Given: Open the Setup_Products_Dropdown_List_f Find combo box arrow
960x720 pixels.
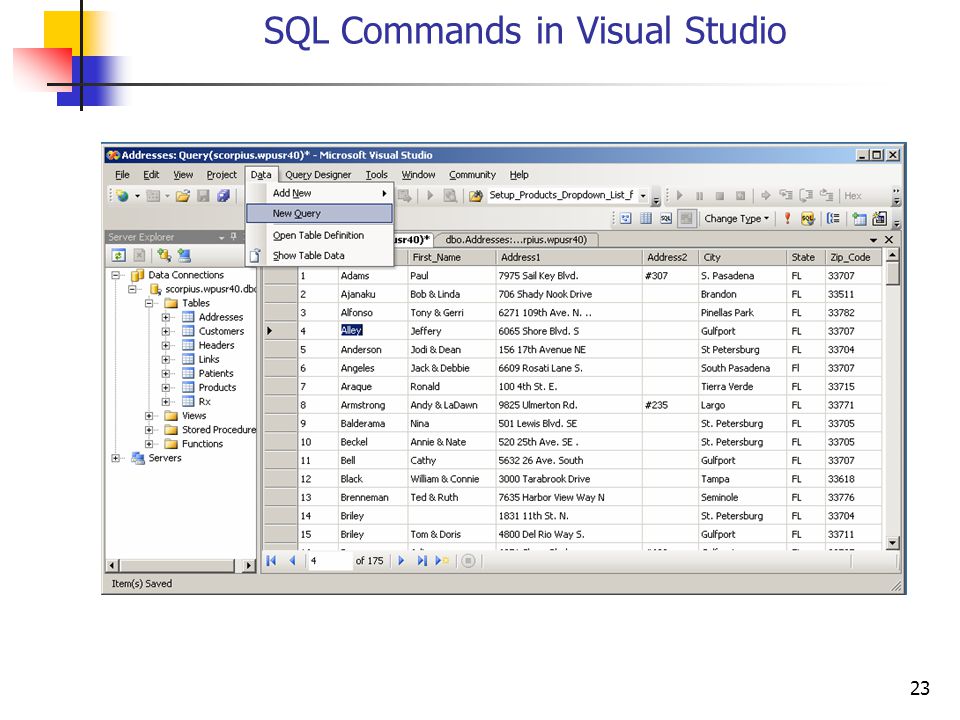Looking at the screenshot, I should coord(643,196).
